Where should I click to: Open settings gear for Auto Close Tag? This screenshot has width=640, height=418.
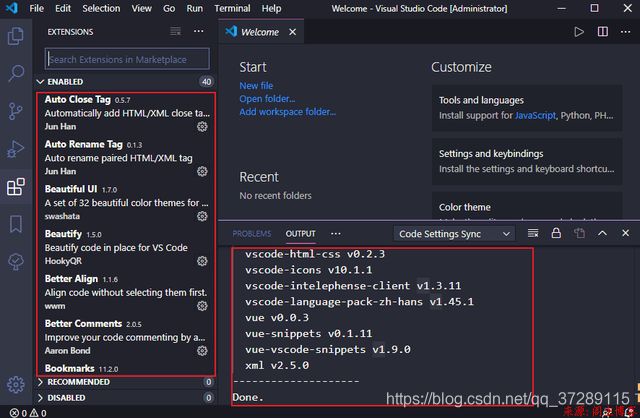(x=202, y=127)
